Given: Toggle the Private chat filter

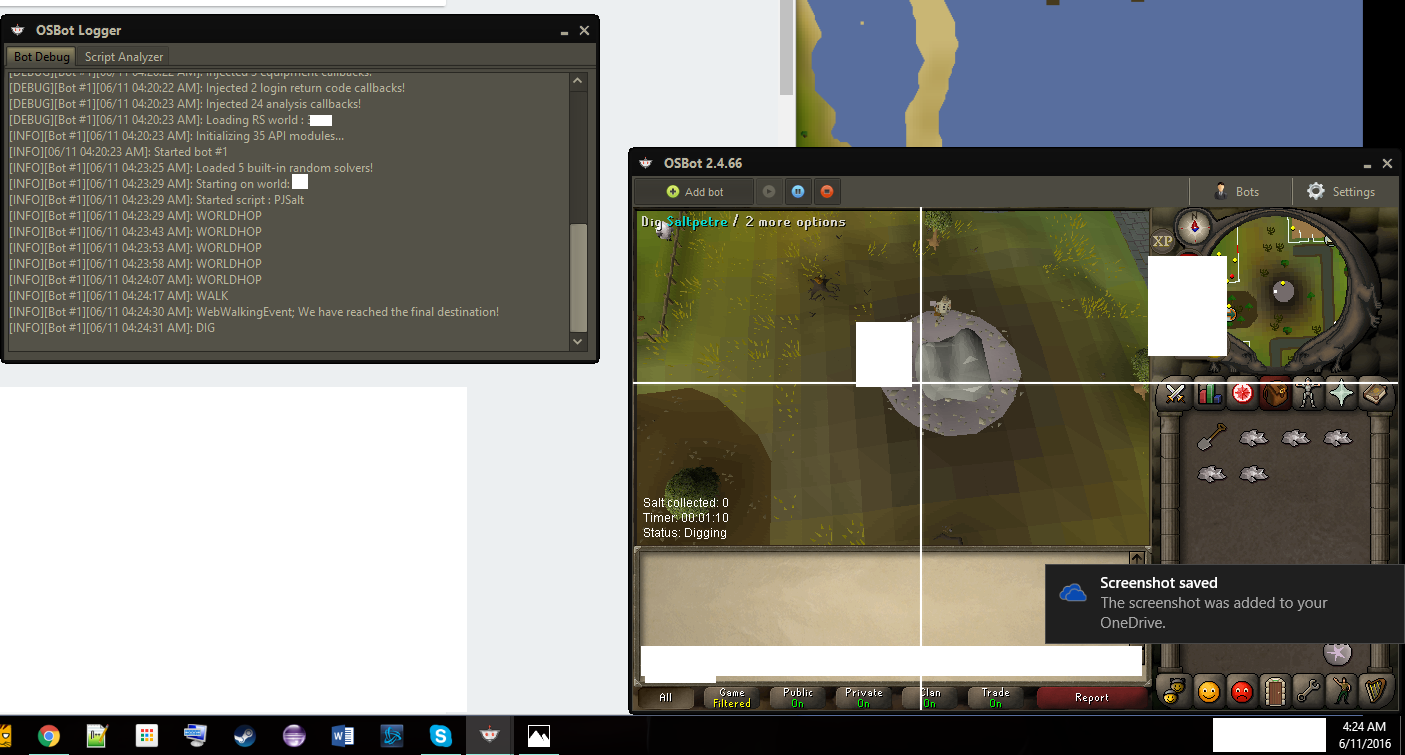Looking at the screenshot, I should pyautogui.click(x=864, y=698).
